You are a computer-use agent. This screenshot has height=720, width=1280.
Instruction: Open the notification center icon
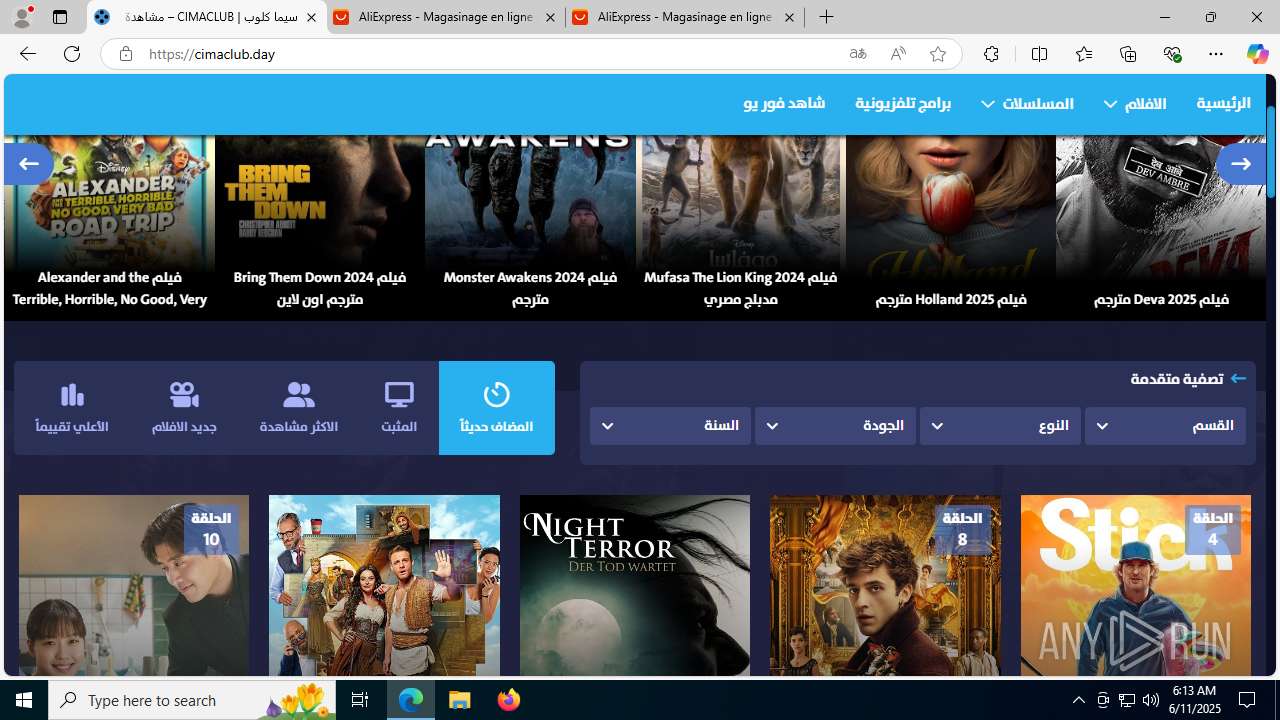1247,700
